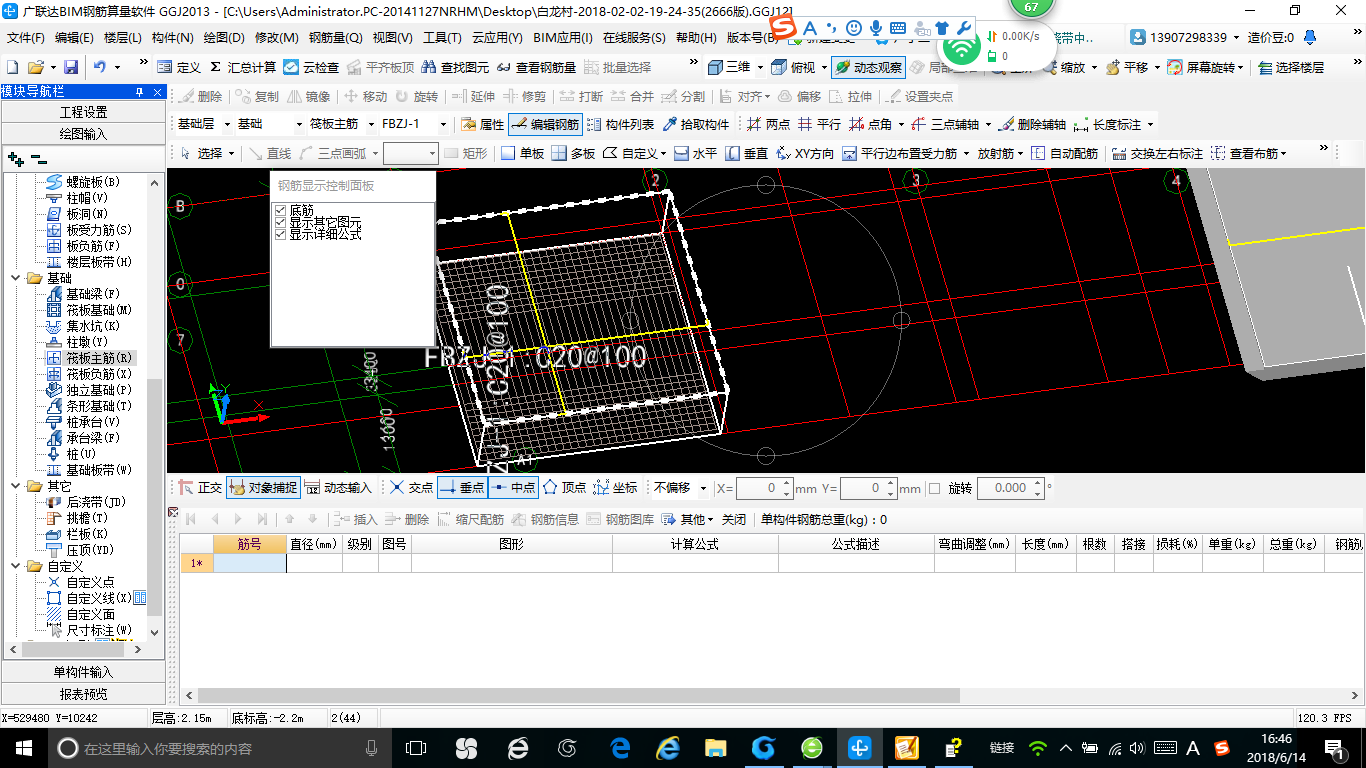Click the 汇总计算 summary calculation button
Screen dimensions: 1366x768
click(243, 67)
